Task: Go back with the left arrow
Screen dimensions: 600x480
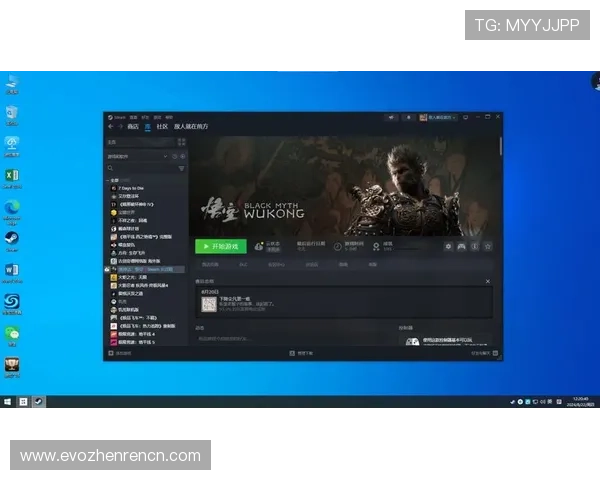Action: [x=111, y=127]
